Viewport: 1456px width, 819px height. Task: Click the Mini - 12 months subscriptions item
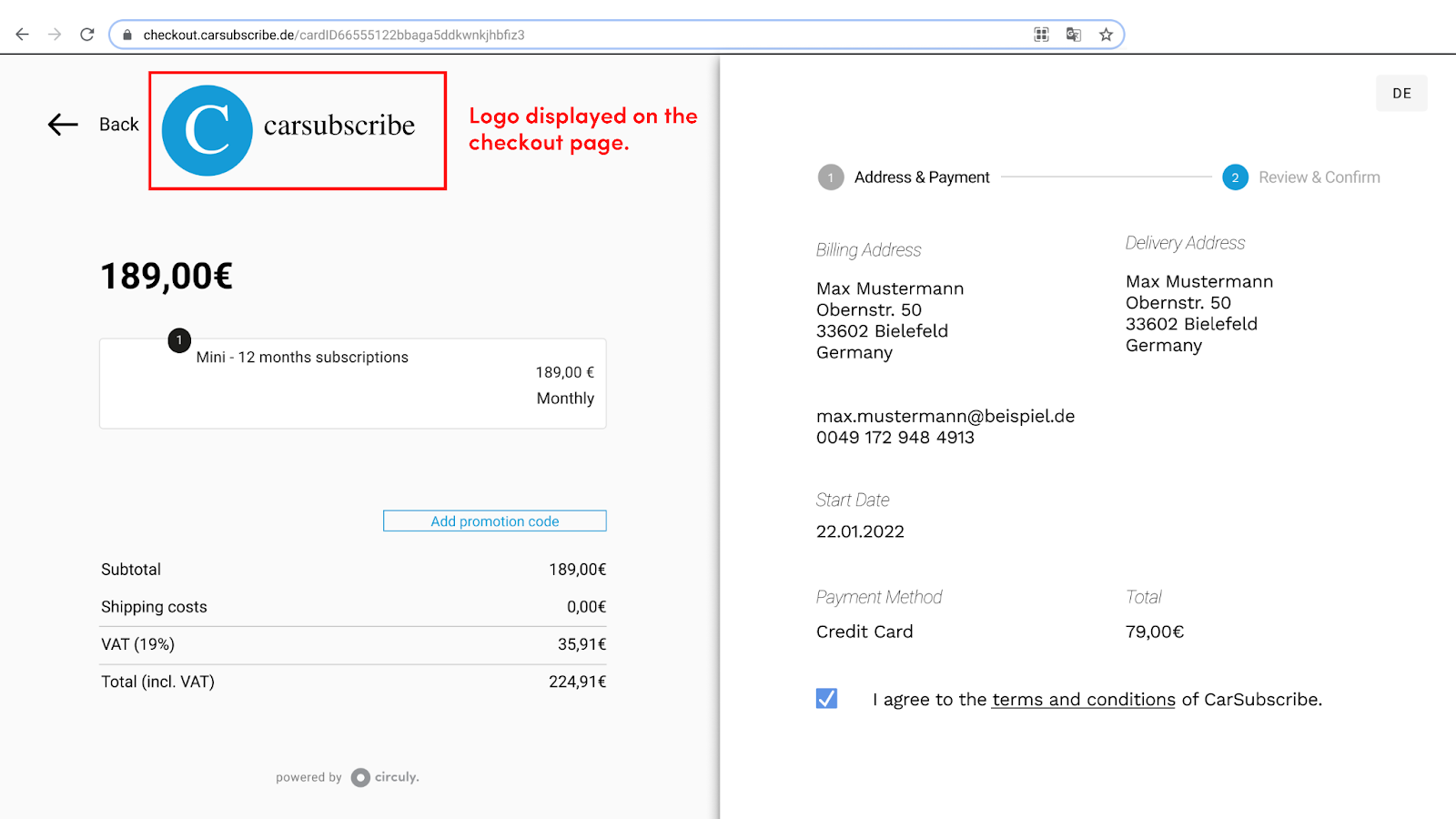pyautogui.click(x=302, y=358)
